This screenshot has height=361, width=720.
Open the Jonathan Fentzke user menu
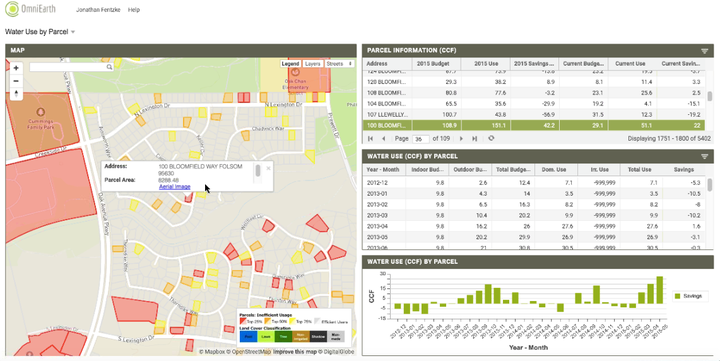(98, 10)
